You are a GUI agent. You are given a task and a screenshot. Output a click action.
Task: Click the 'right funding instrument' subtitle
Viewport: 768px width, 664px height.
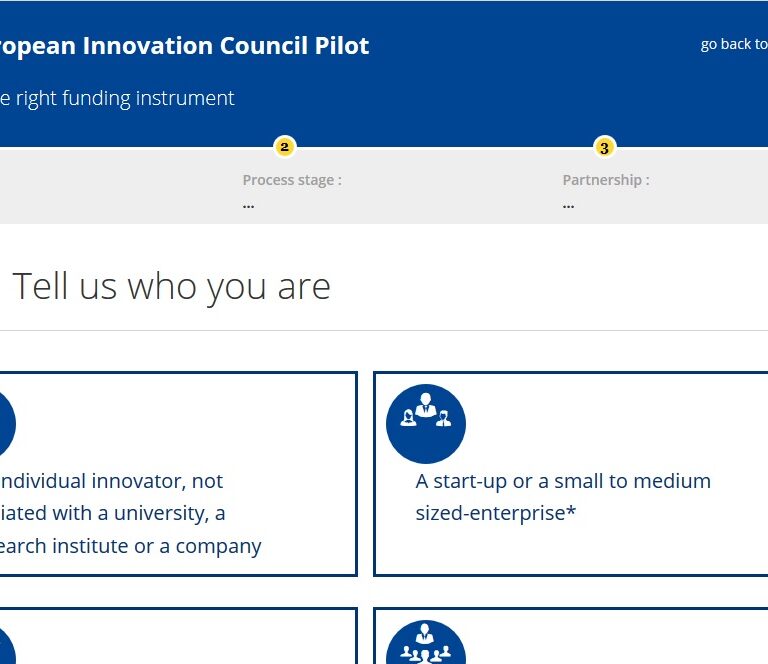pos(118,98)
